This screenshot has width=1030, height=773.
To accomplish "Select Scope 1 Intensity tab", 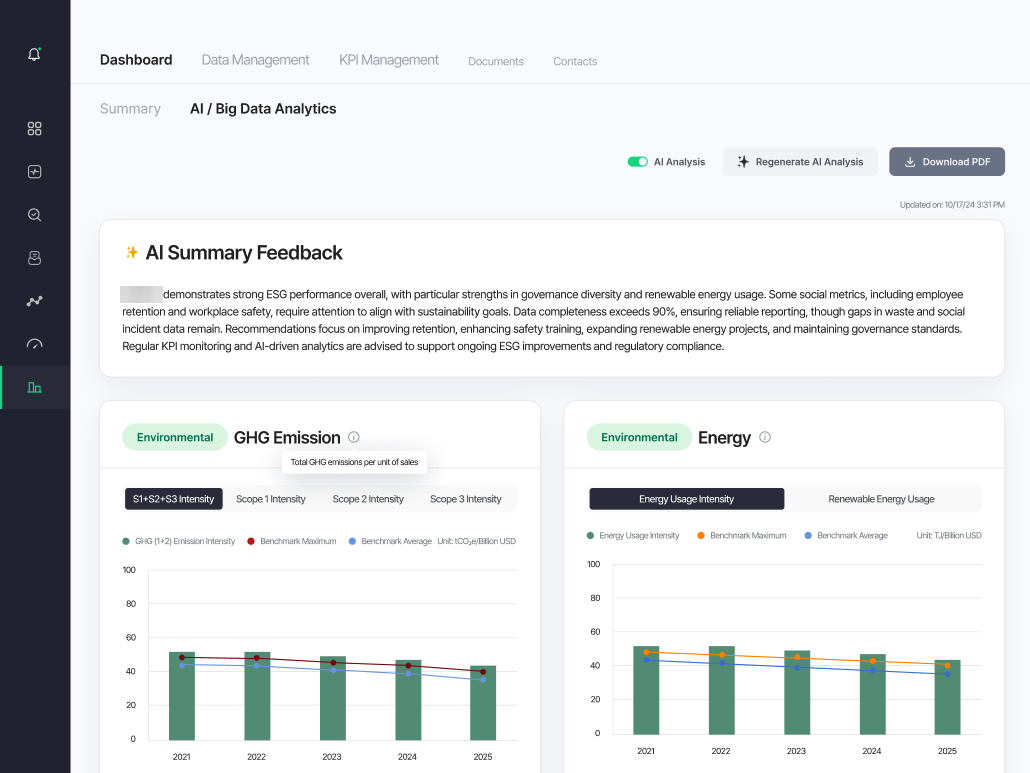I will pos(271,499).
